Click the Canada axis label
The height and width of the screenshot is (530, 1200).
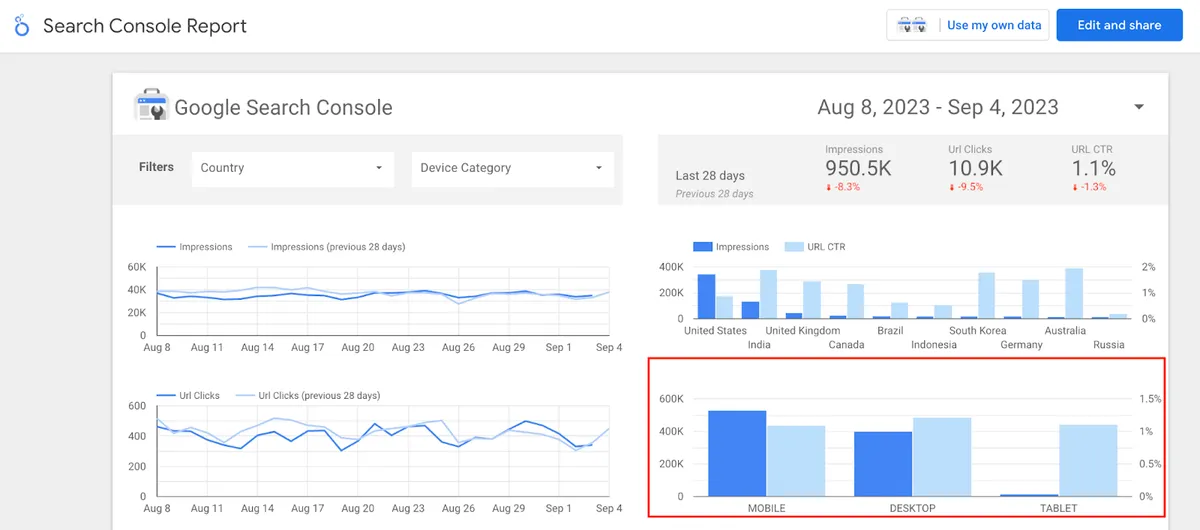click(x=847, y=345)
